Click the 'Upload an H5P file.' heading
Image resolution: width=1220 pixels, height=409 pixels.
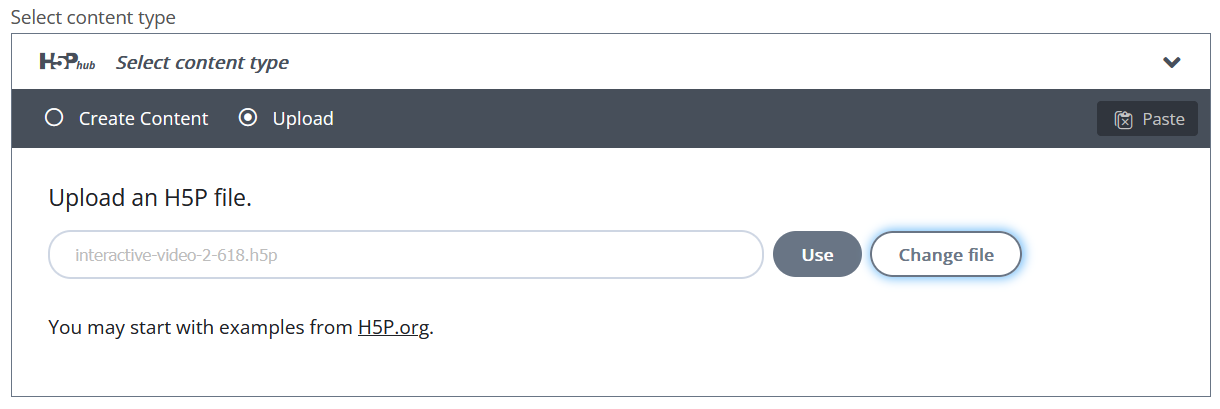(150, 198)
